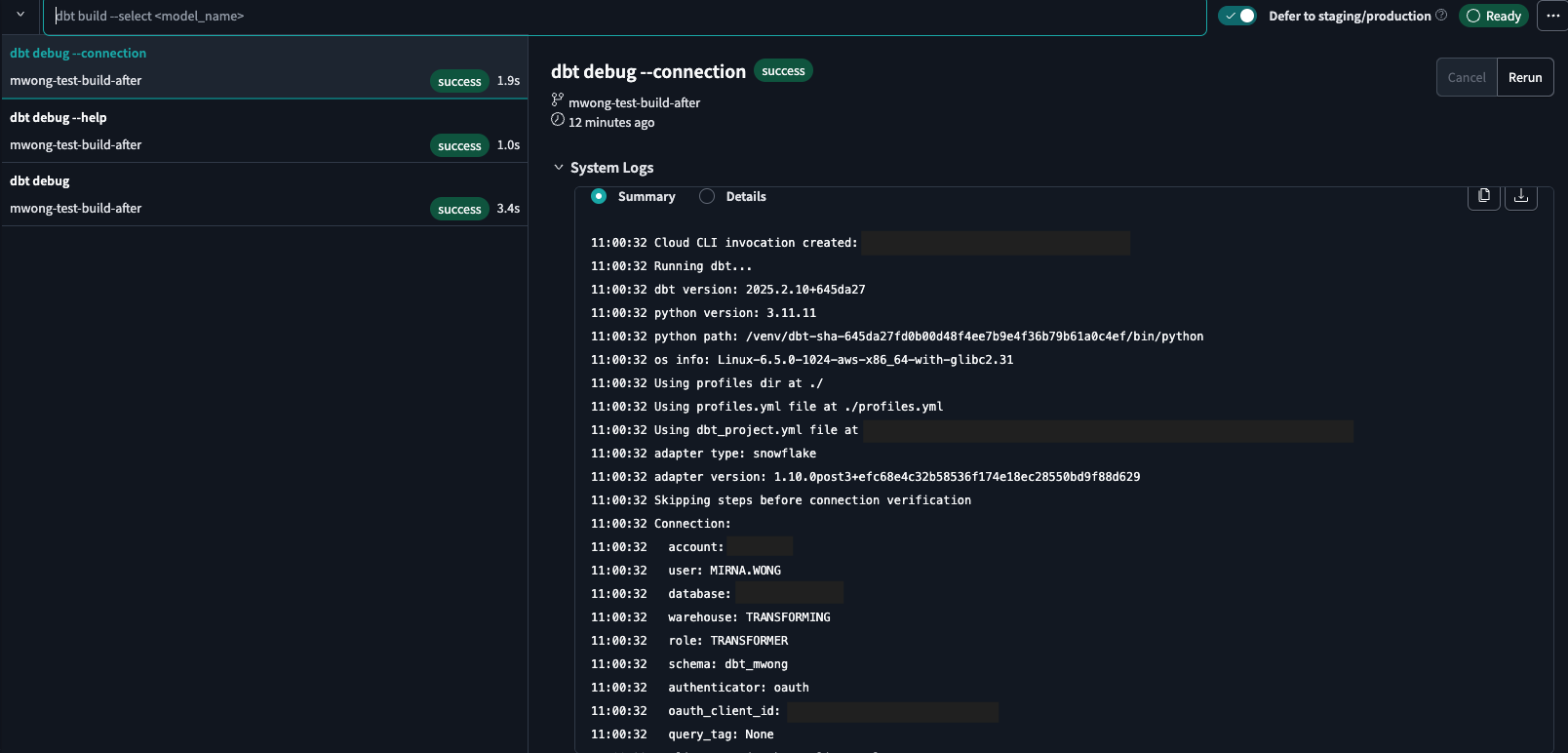This screenshot has width=1568, height=753.
Task: Click the Cancel button
Action: [x=1466, y=77]
